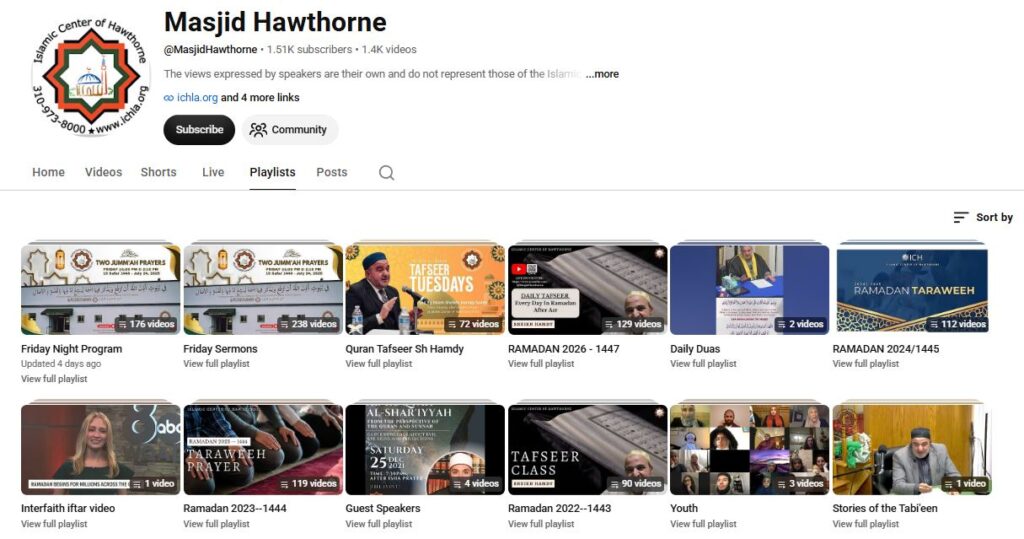Click the @MasjidHawthorne handle text
Screen dimensions: 1024x539
click(210, 50)
